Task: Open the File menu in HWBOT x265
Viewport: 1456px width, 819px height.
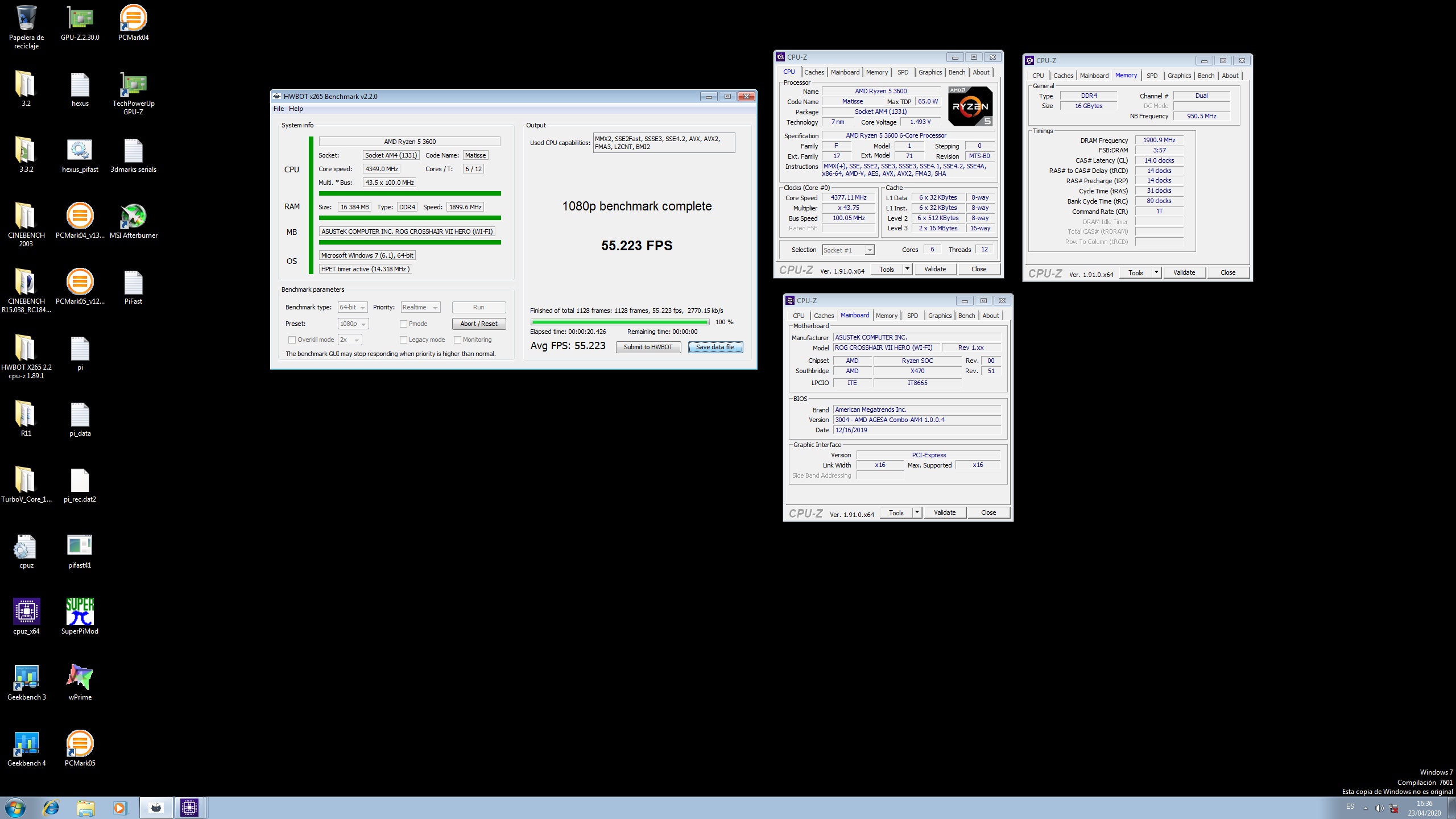Action: [279, 109]
